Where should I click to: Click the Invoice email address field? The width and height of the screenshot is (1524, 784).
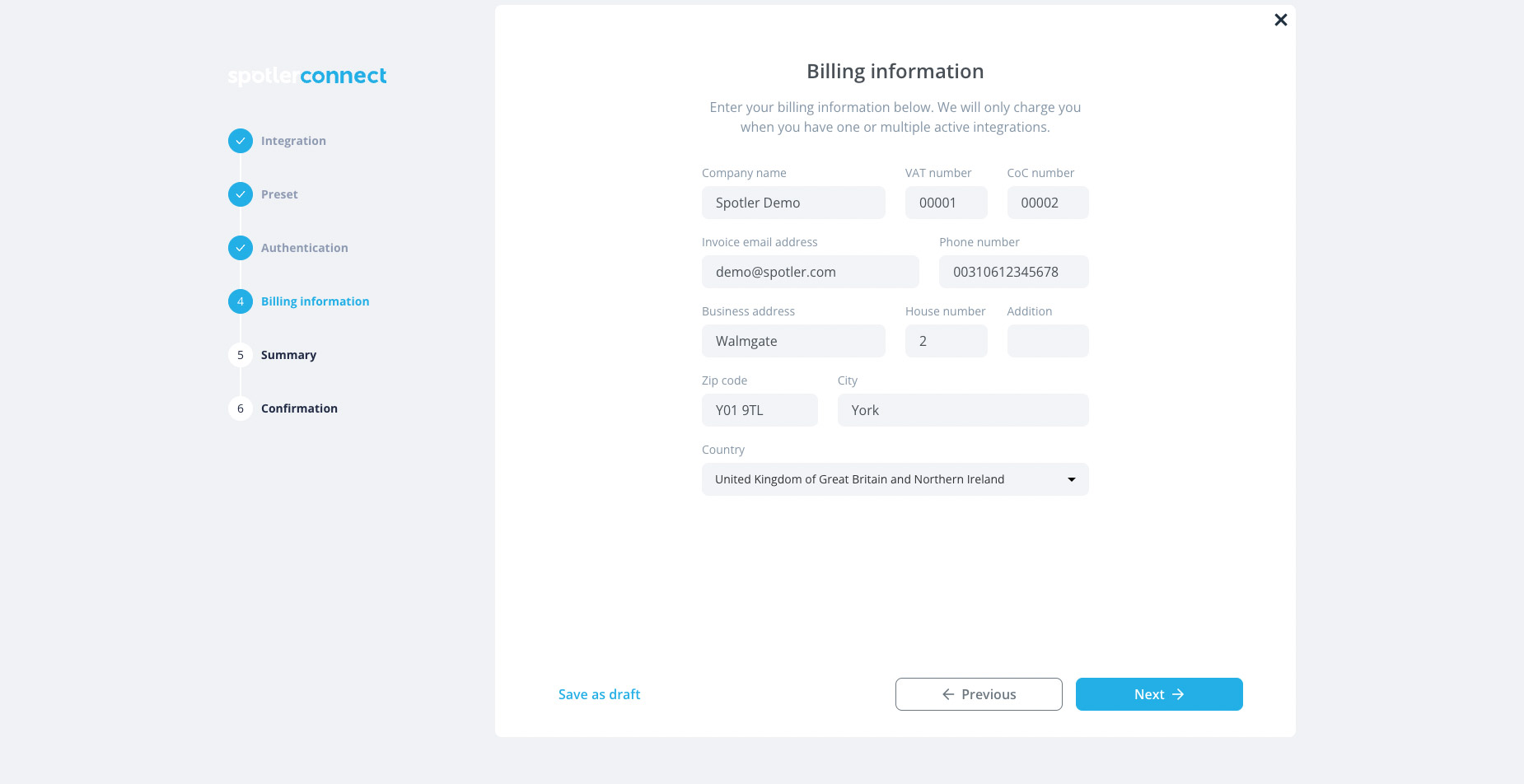tap(811, 272)
